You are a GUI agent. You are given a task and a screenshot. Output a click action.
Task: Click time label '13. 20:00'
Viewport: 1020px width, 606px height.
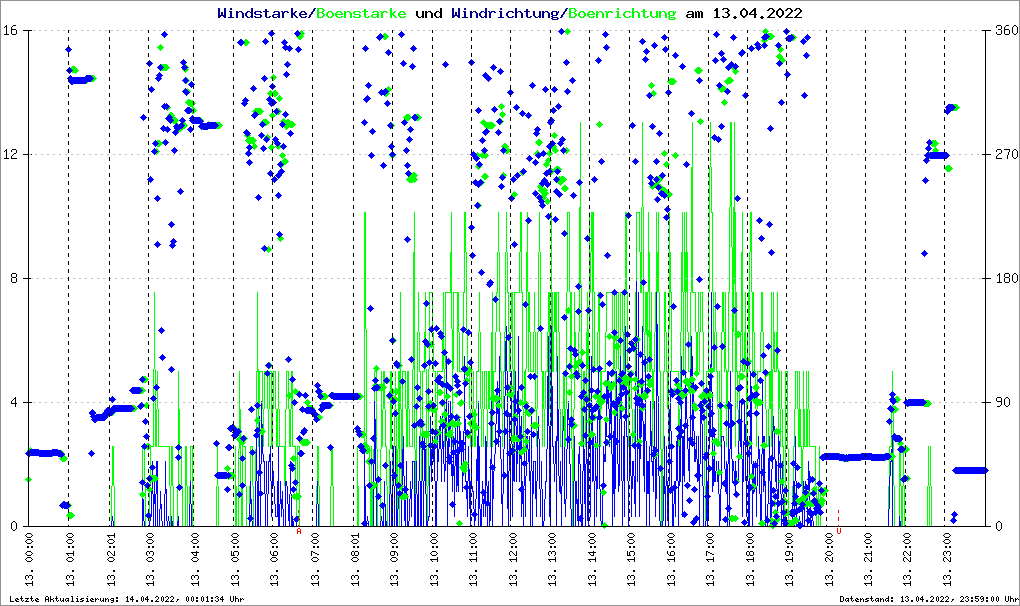point(828,559)
